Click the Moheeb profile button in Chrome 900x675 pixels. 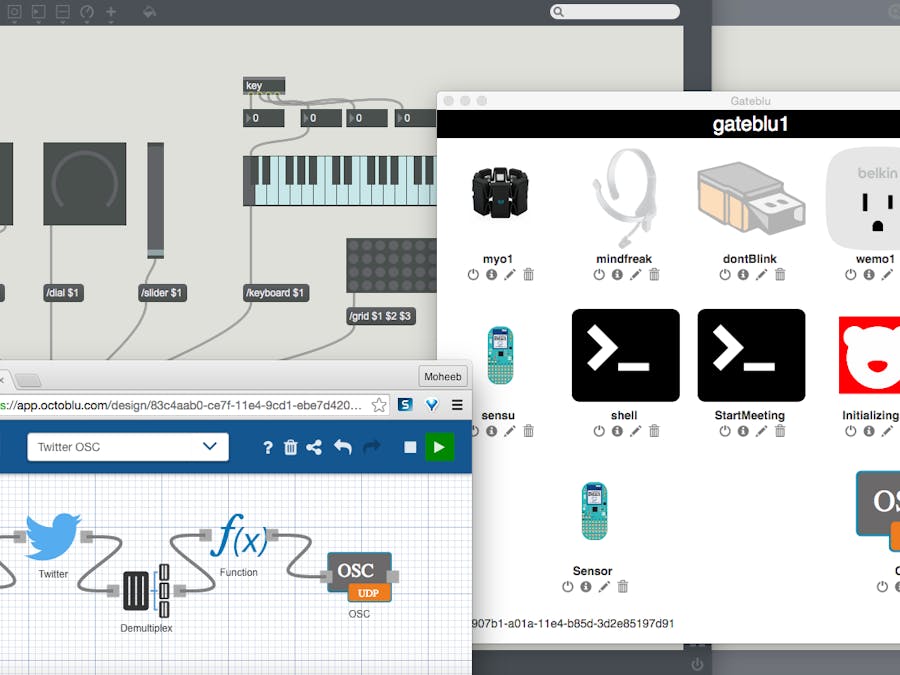coord(443,377)
